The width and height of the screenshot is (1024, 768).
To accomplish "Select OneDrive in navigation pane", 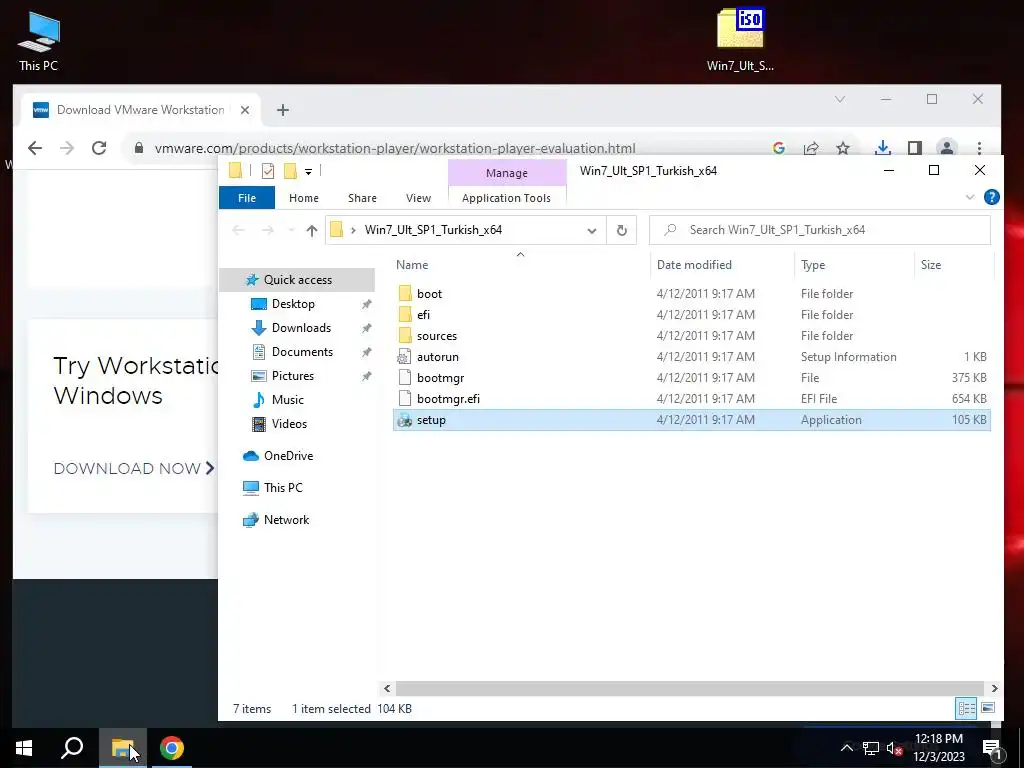I will 288,456.
